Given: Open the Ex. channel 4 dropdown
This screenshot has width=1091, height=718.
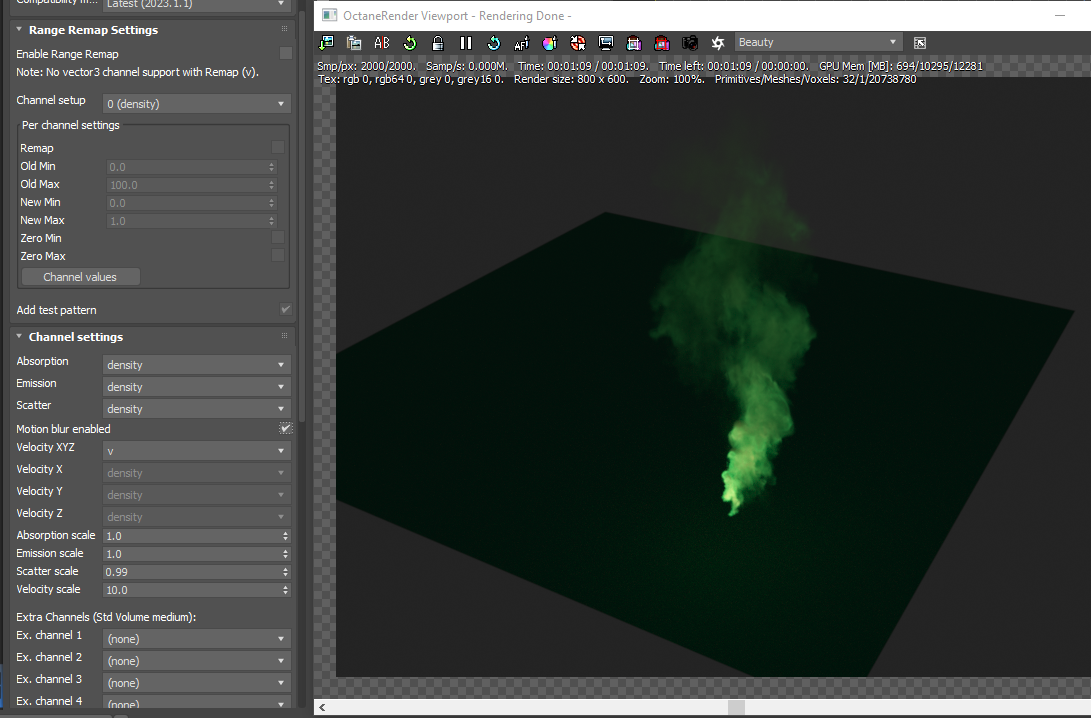Looking at the screenshot, I should click(196, 703).
